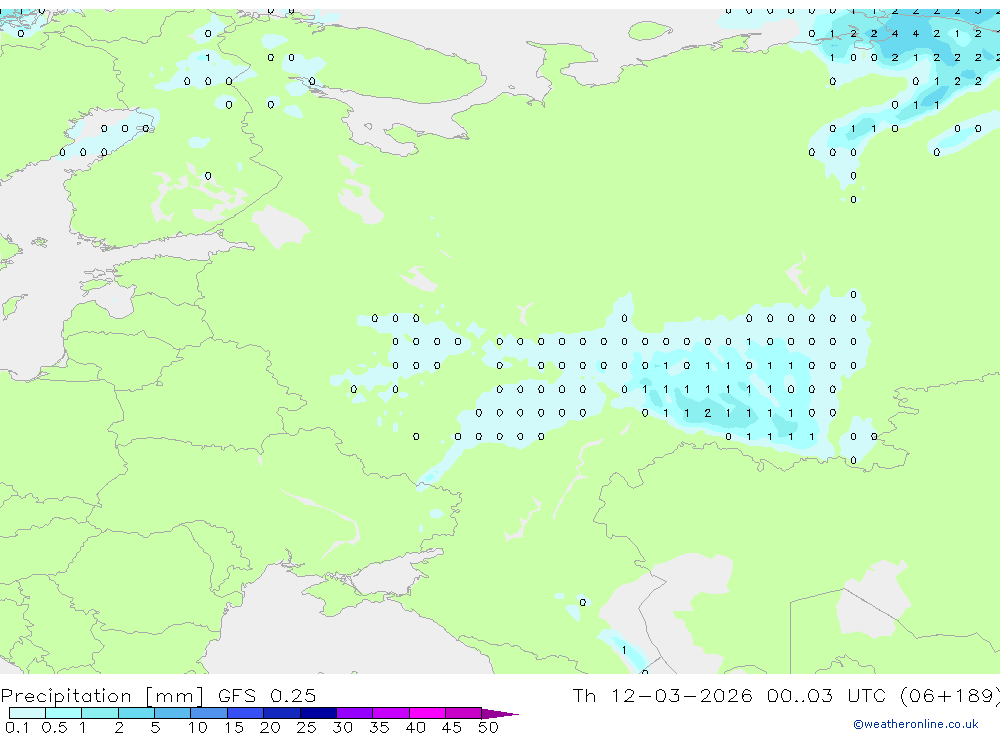Click the legend label "40"

(x=416, y=727)
